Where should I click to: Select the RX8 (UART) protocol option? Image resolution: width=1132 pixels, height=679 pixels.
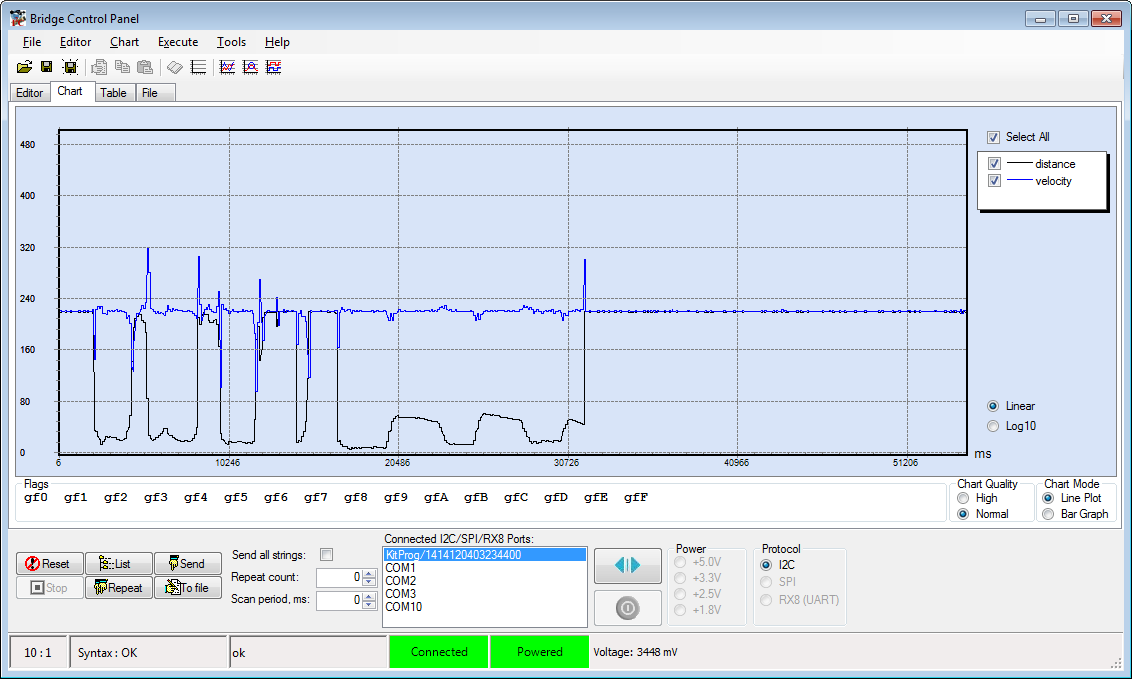pyautogui.click(x=766, y=600)
